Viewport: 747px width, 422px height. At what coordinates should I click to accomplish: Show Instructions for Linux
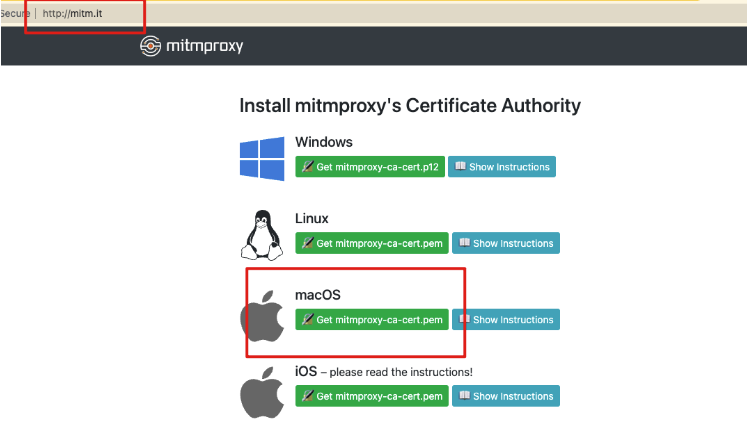(506, 243)
